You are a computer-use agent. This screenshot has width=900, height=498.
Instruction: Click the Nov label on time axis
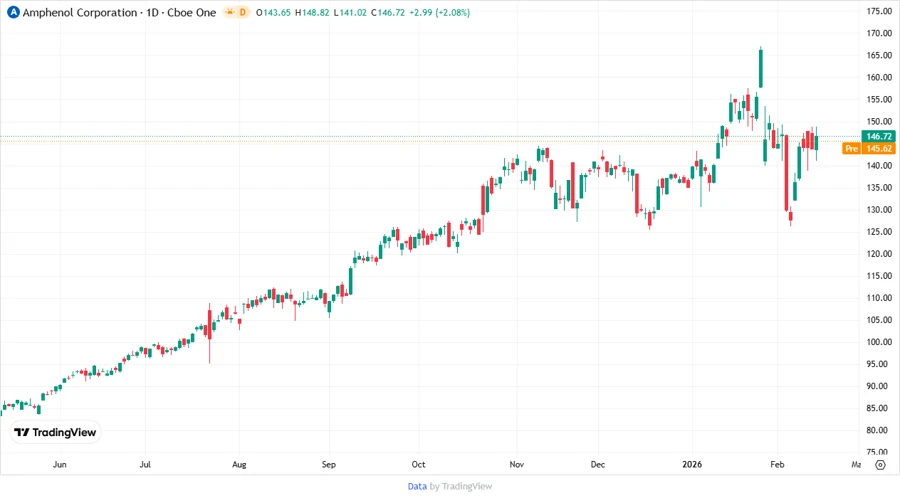(x=517, y=464)
